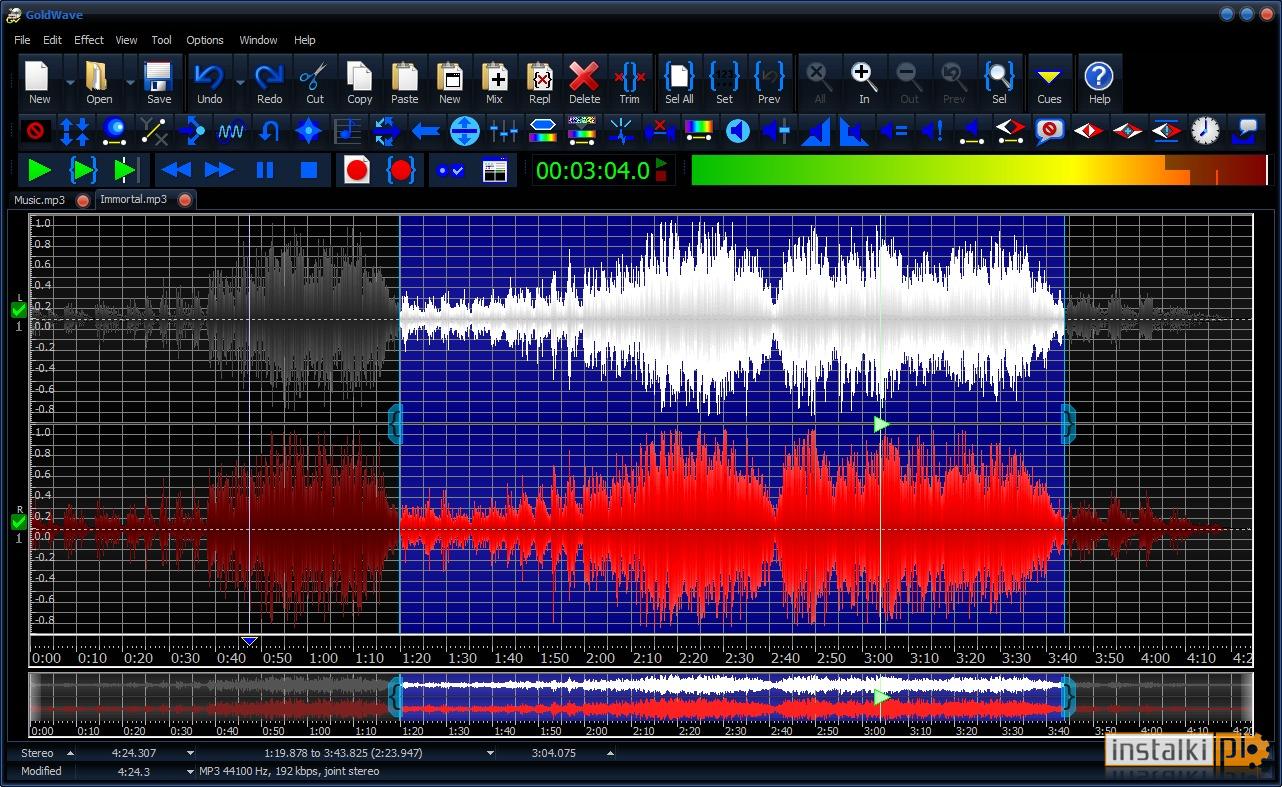Image resolution: width=1282 pixels, height=787 pixels.
Task: Start recording with red Record button
Action: (357, 170)
